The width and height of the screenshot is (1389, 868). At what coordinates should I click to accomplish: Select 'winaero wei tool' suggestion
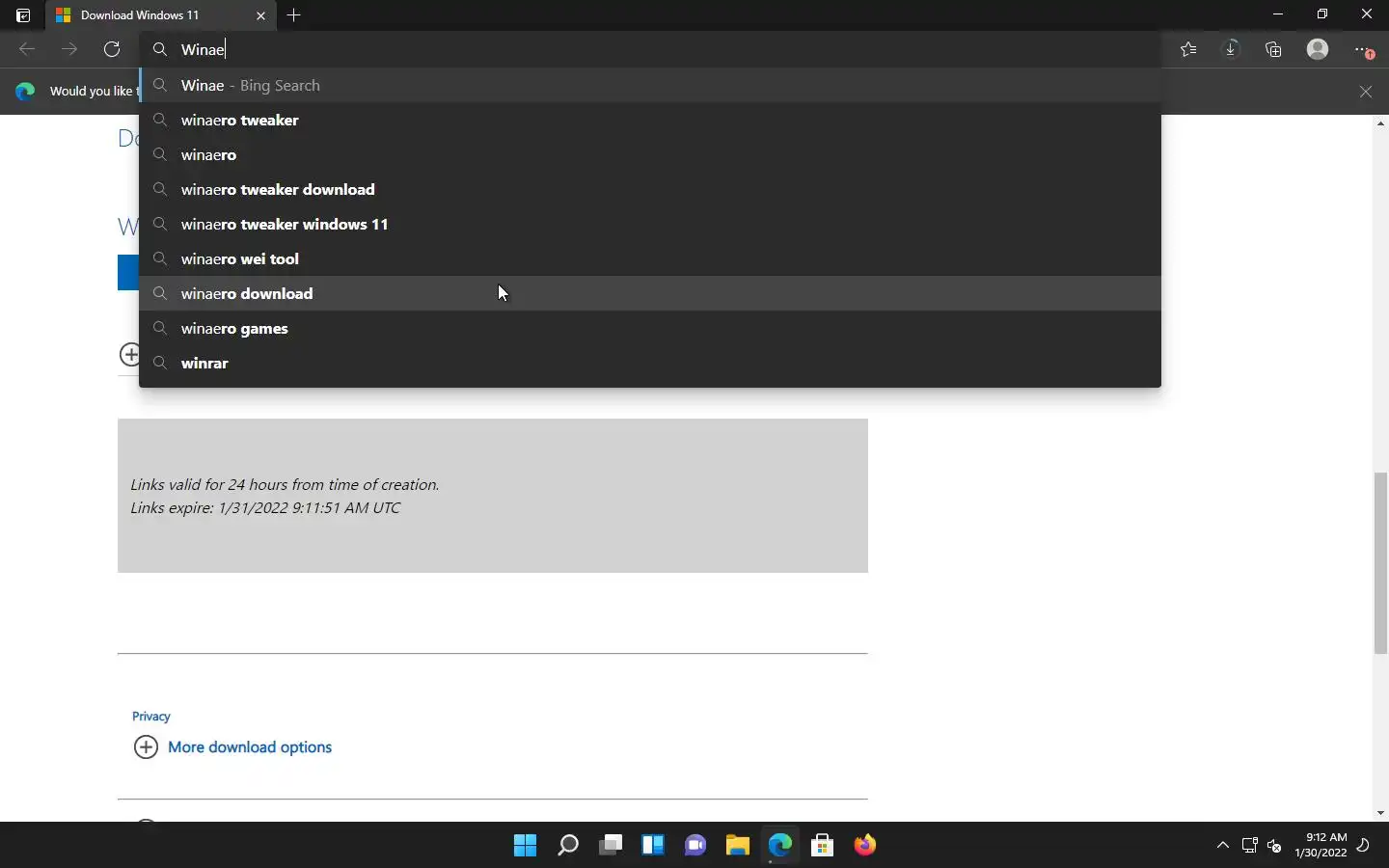[x=650, y=258]
